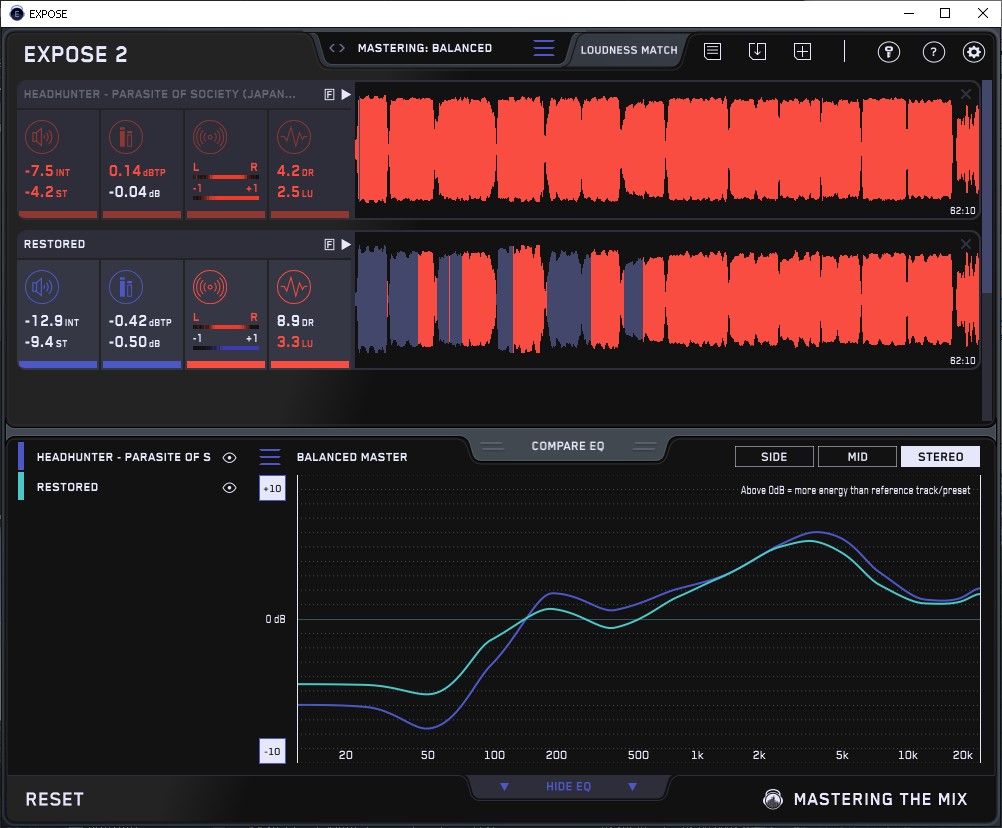This screenshot has height=828, width=1002.
Task: Collapse the EQ panel with Hide EQ
Action: pyautogui.click(x=568, y=787)
